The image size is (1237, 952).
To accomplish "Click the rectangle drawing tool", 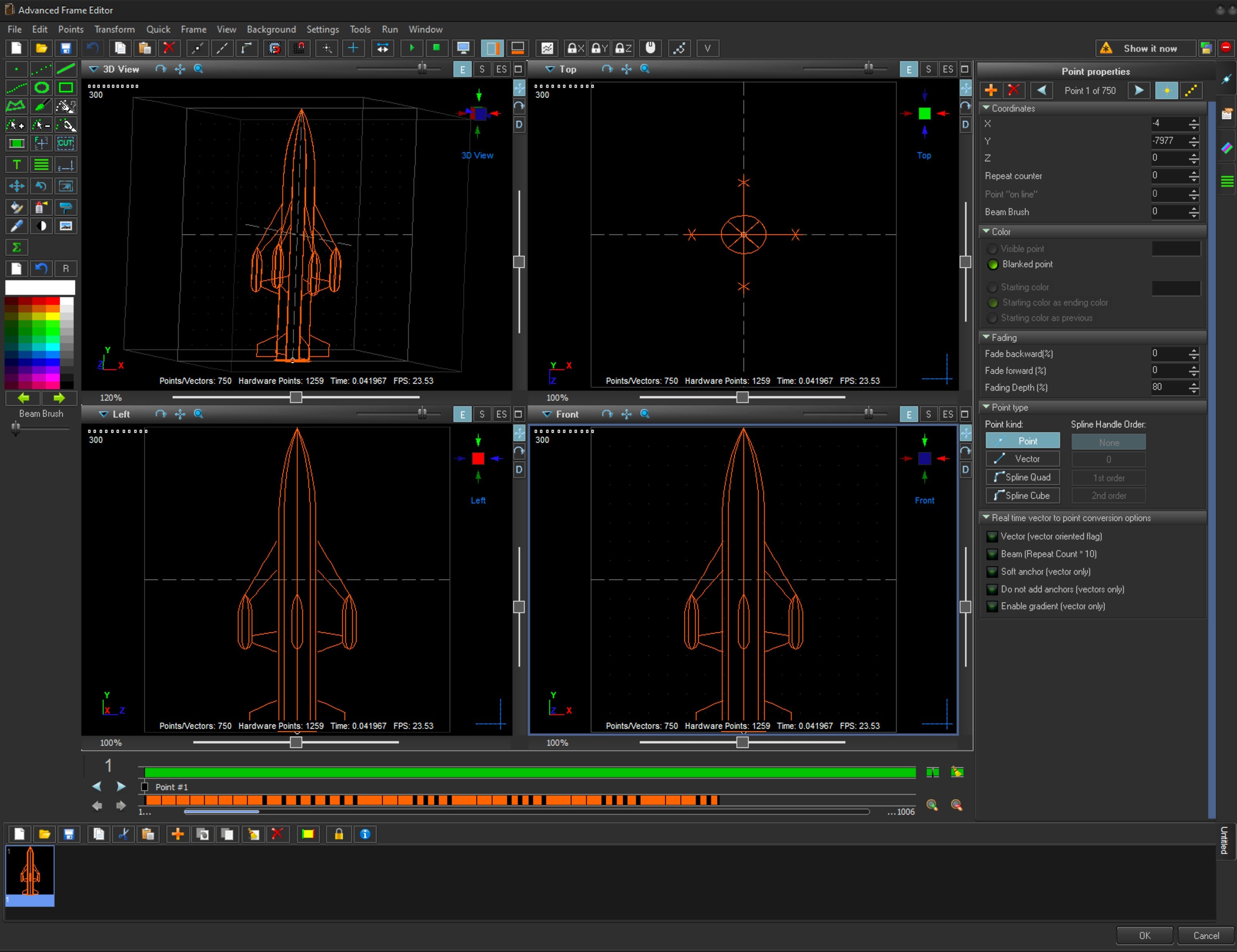I will tap(66, 88).
